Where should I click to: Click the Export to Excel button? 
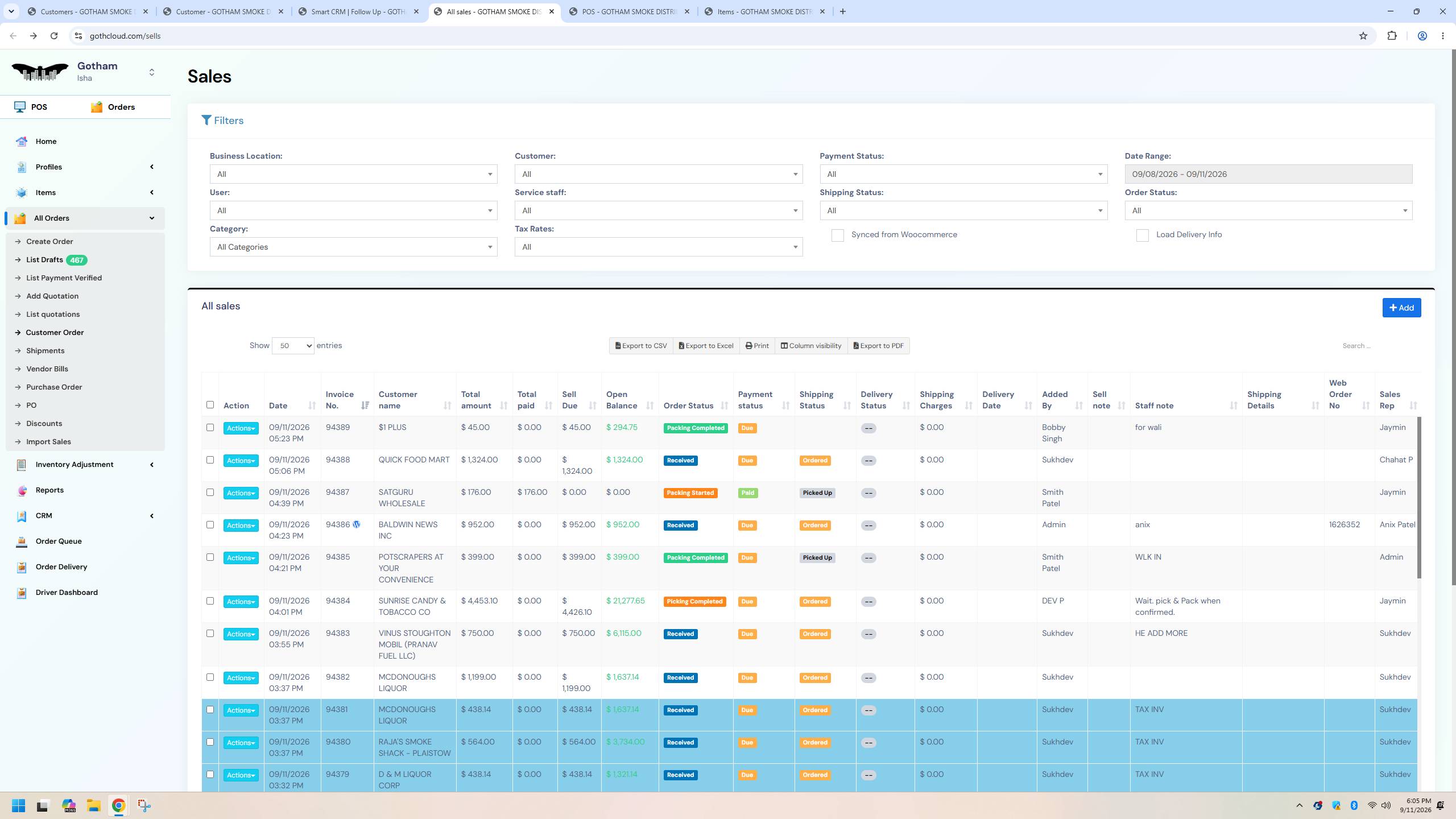(706, 346)
